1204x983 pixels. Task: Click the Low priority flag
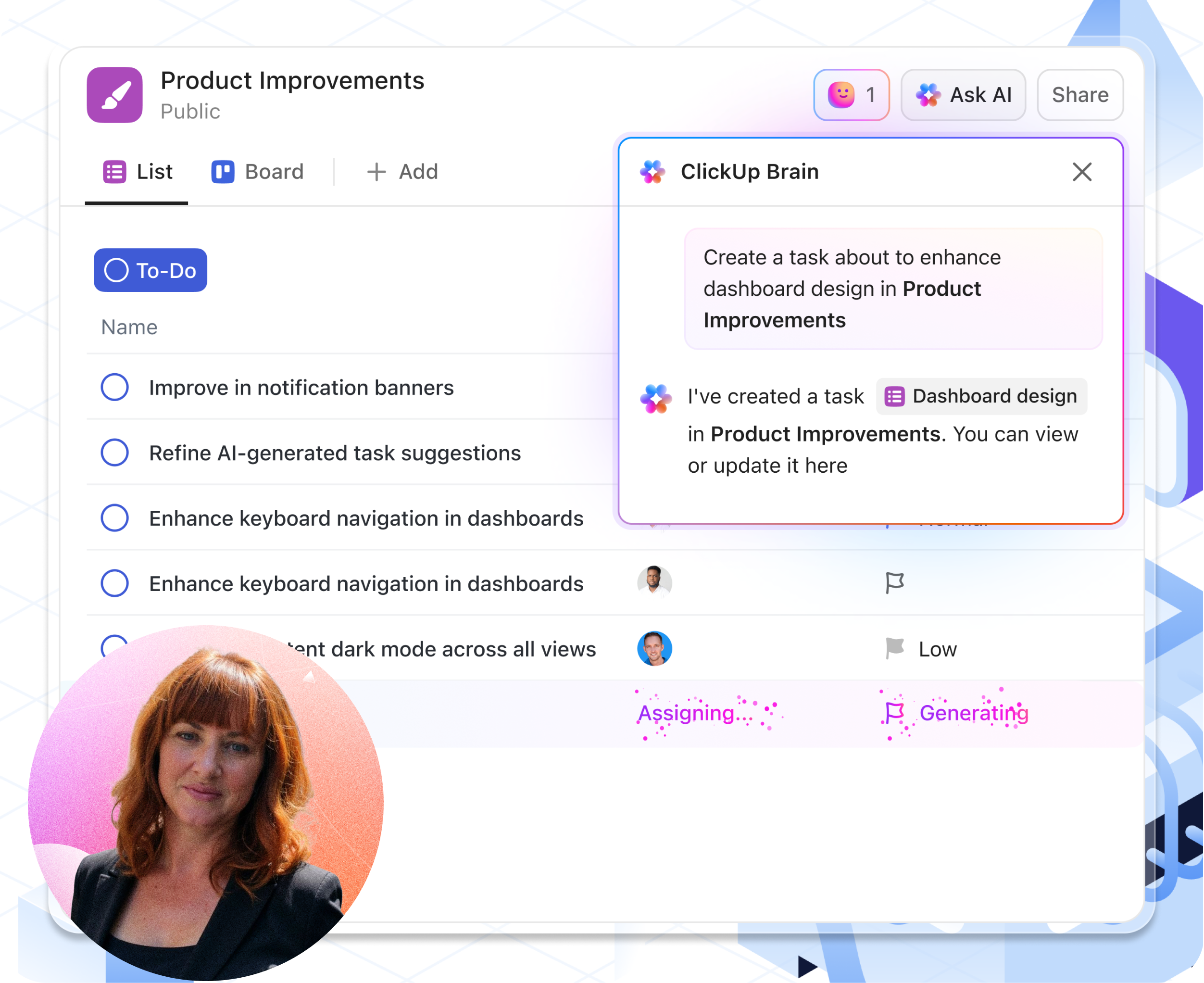pyautogui.click(x=895, y=648)
